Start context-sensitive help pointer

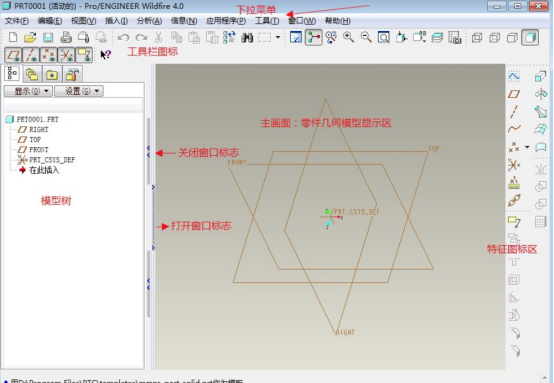click(x=106, y=55)
